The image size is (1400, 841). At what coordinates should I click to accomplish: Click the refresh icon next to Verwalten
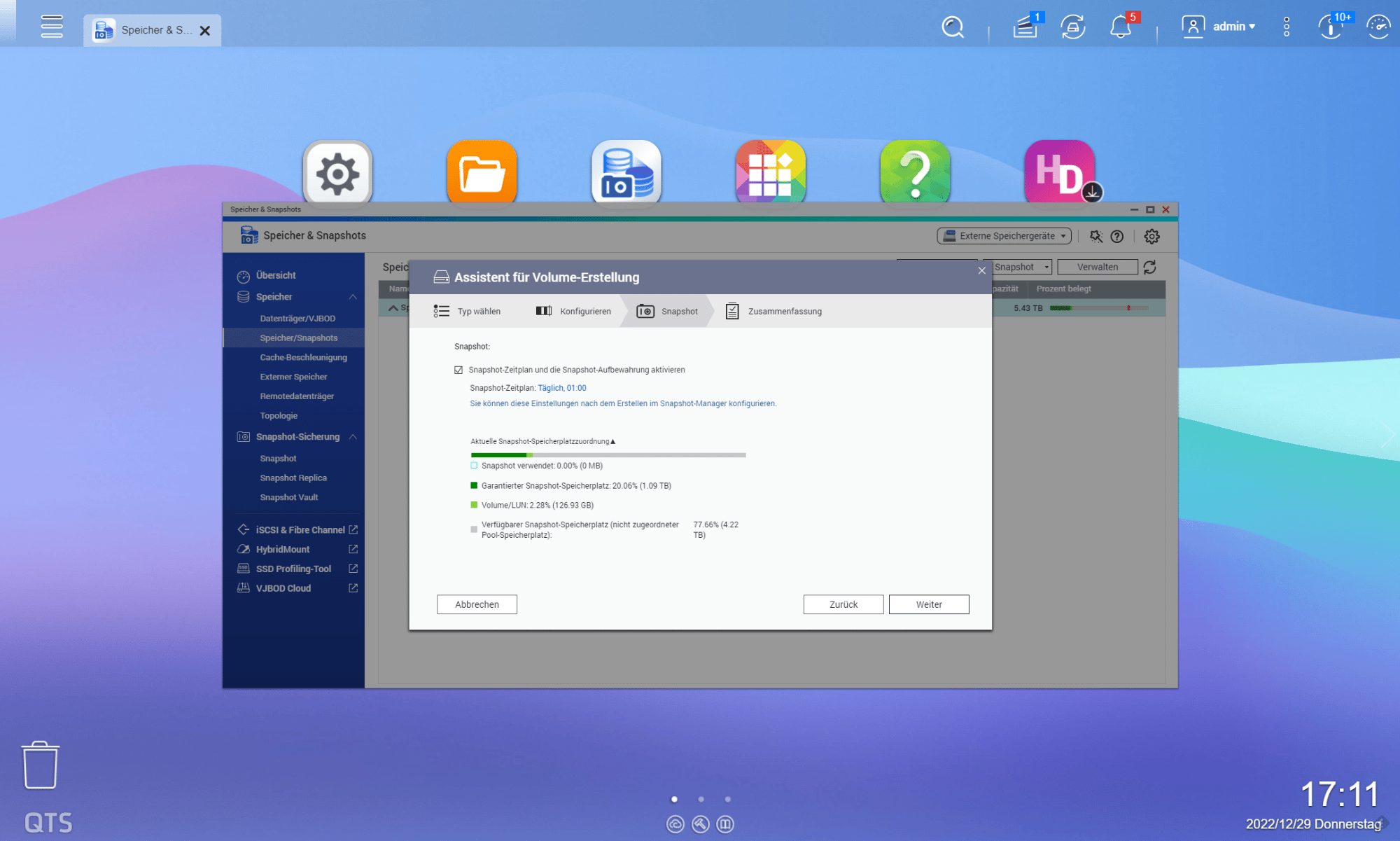[1150, 267]
